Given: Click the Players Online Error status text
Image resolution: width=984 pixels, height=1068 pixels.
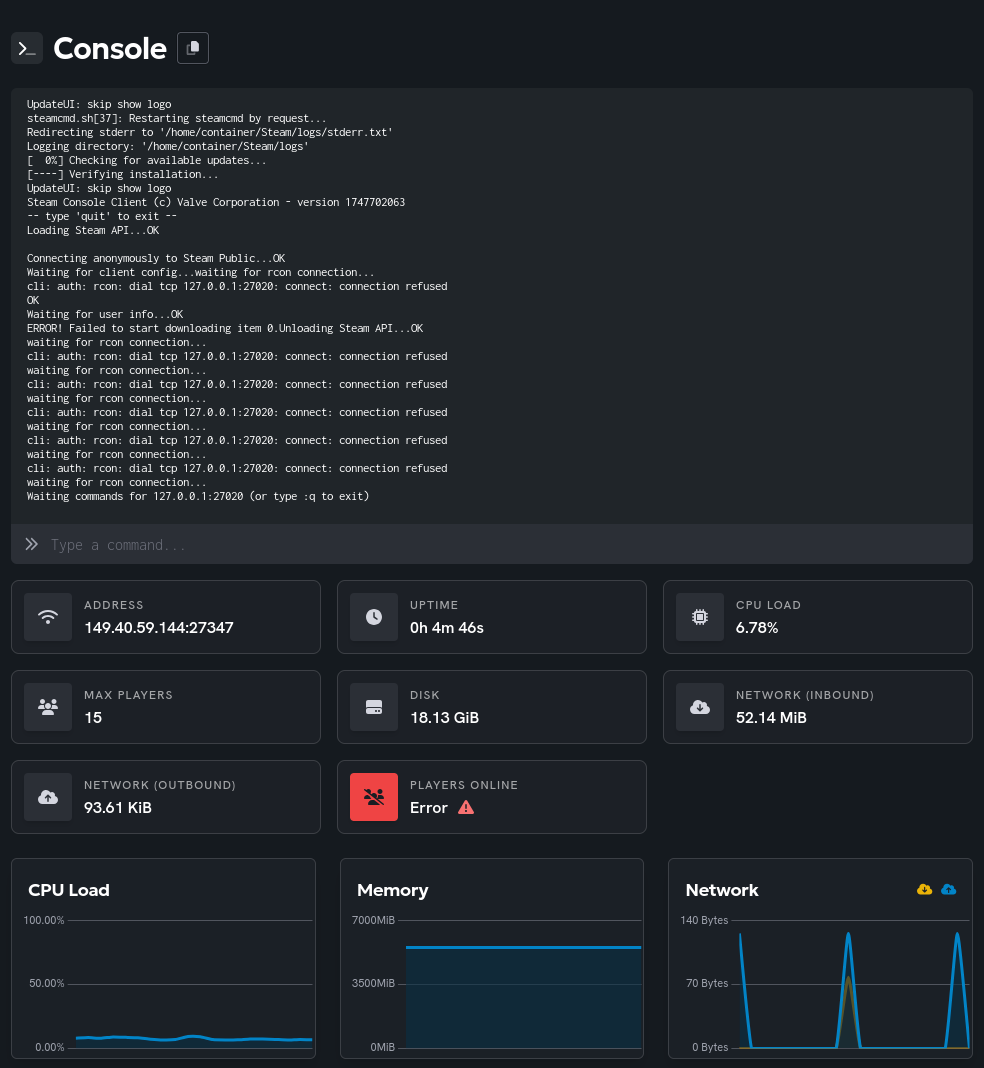Looking at the screenshot, I should coord(429,808).
